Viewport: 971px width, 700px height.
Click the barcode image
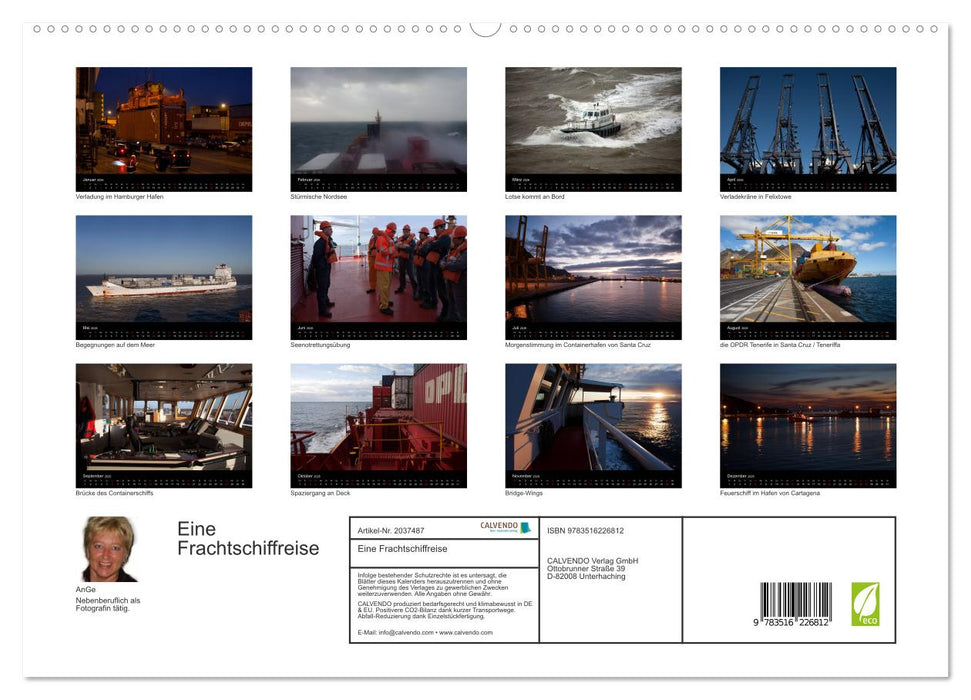point(795,603)
